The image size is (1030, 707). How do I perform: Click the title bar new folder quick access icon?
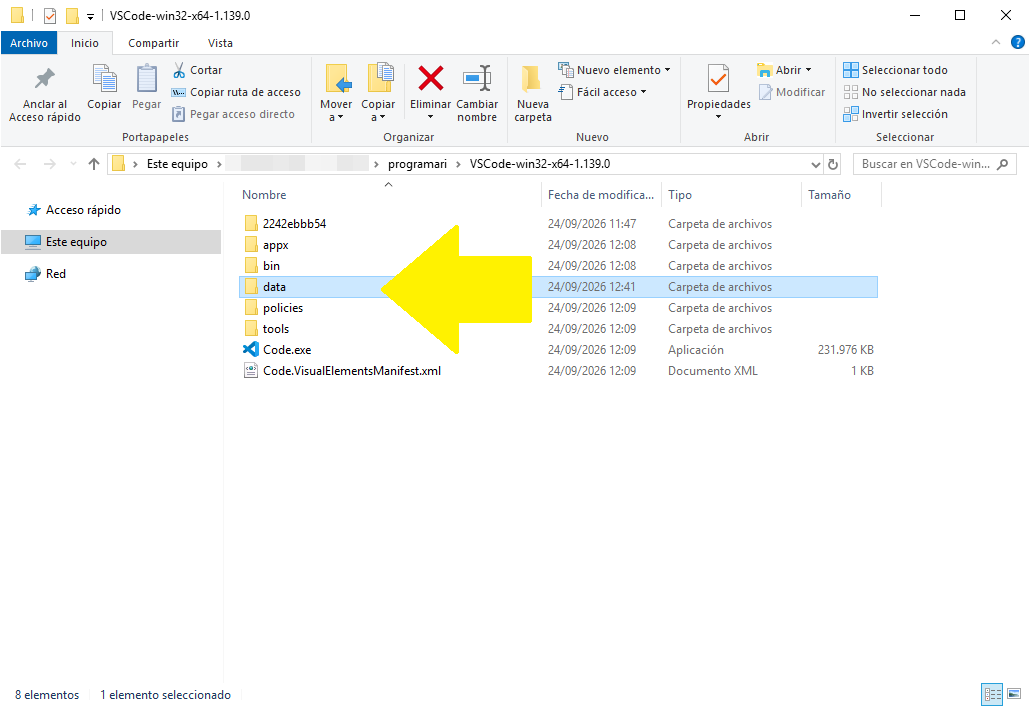point(72,15)
